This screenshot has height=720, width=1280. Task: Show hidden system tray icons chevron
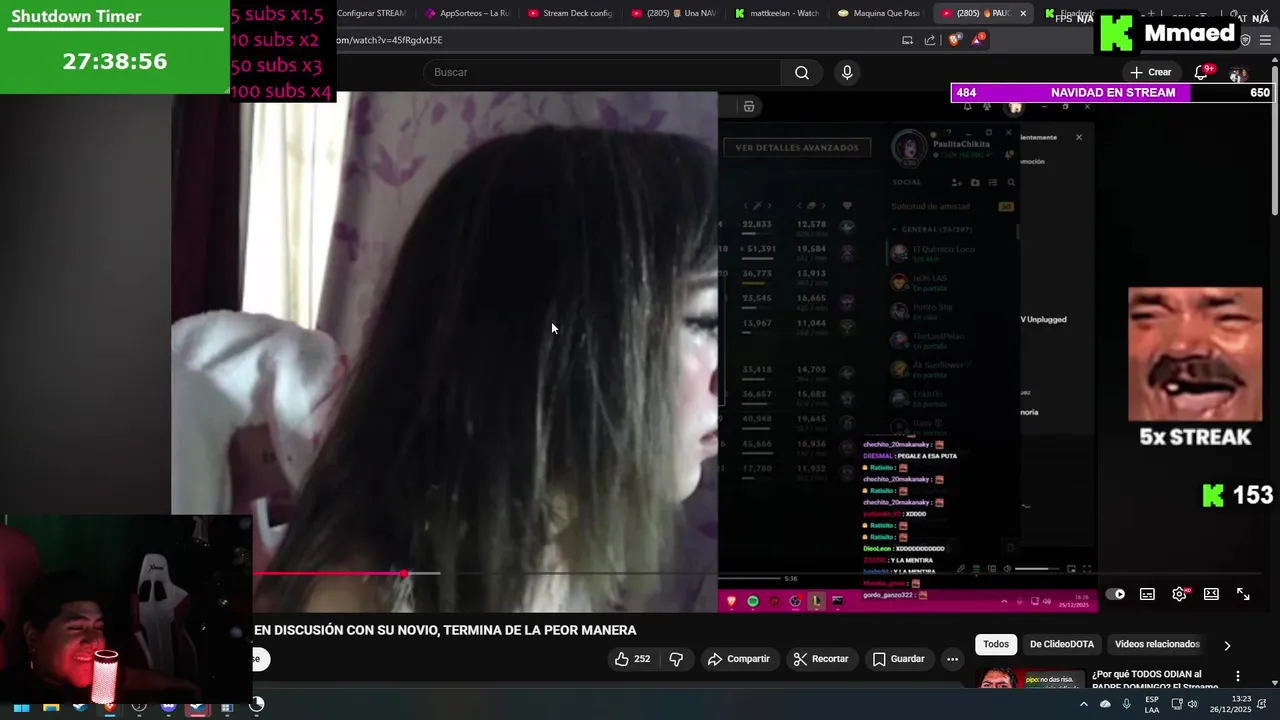click(x=1084, y=705)
